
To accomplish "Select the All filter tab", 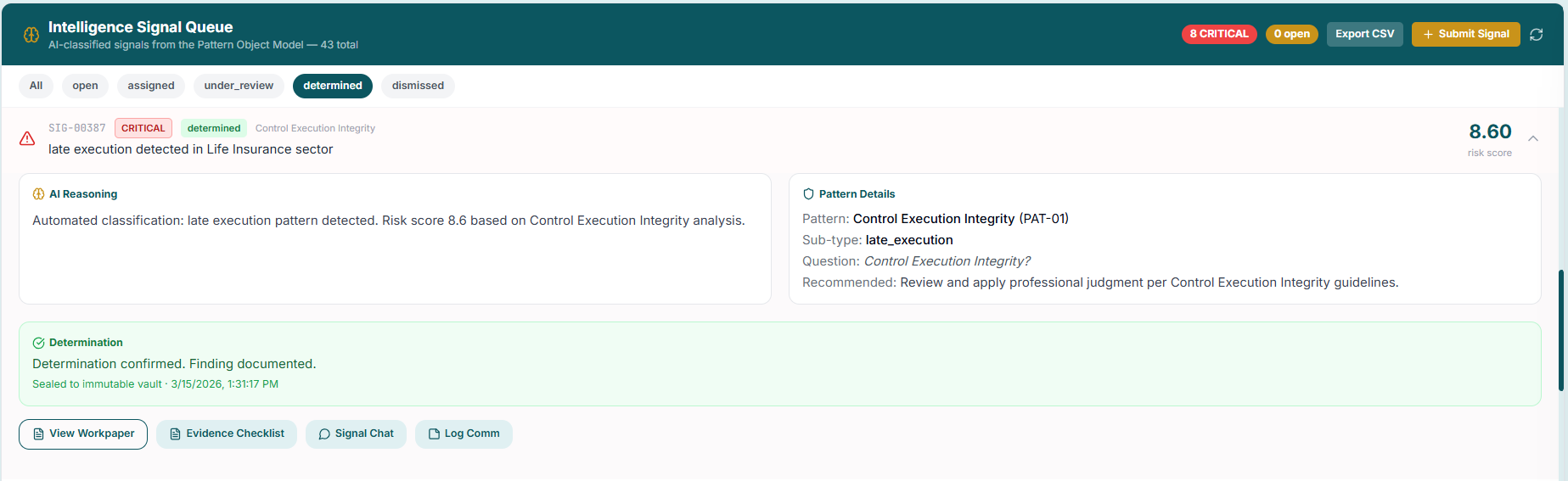I will click(x=36, y=86).
